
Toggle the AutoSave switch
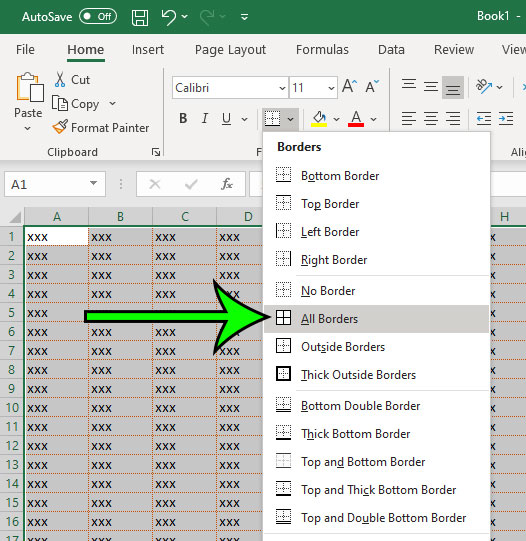[x=98, y=17]
